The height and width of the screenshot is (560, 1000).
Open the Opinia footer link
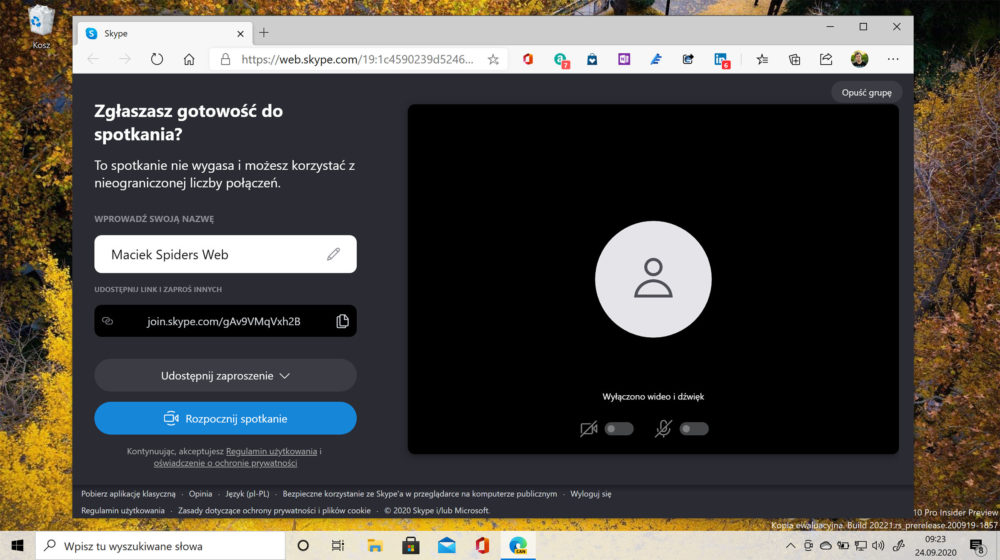click(x=200, y=494)
